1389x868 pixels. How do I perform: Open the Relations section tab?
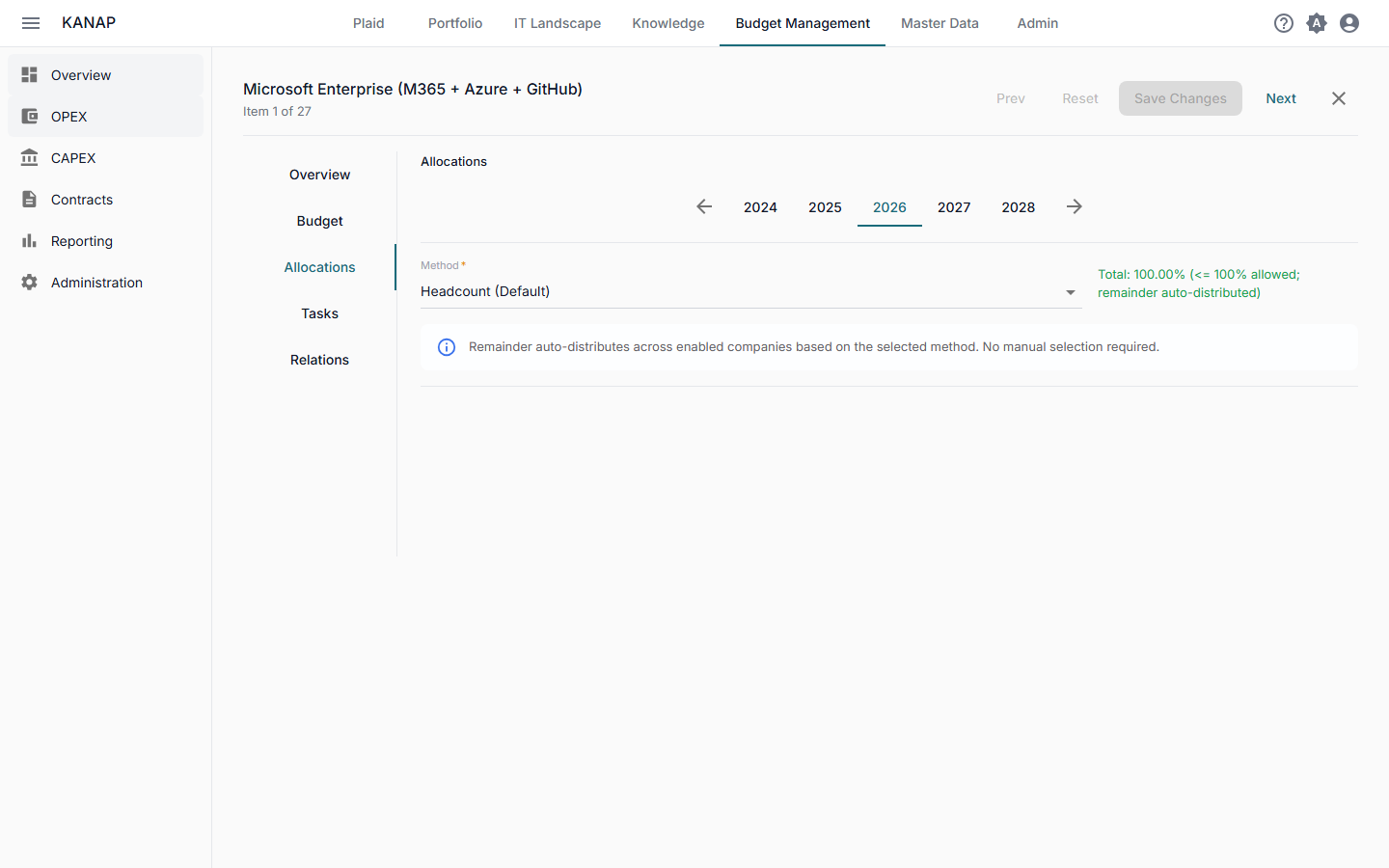click(x=319, y=360)
